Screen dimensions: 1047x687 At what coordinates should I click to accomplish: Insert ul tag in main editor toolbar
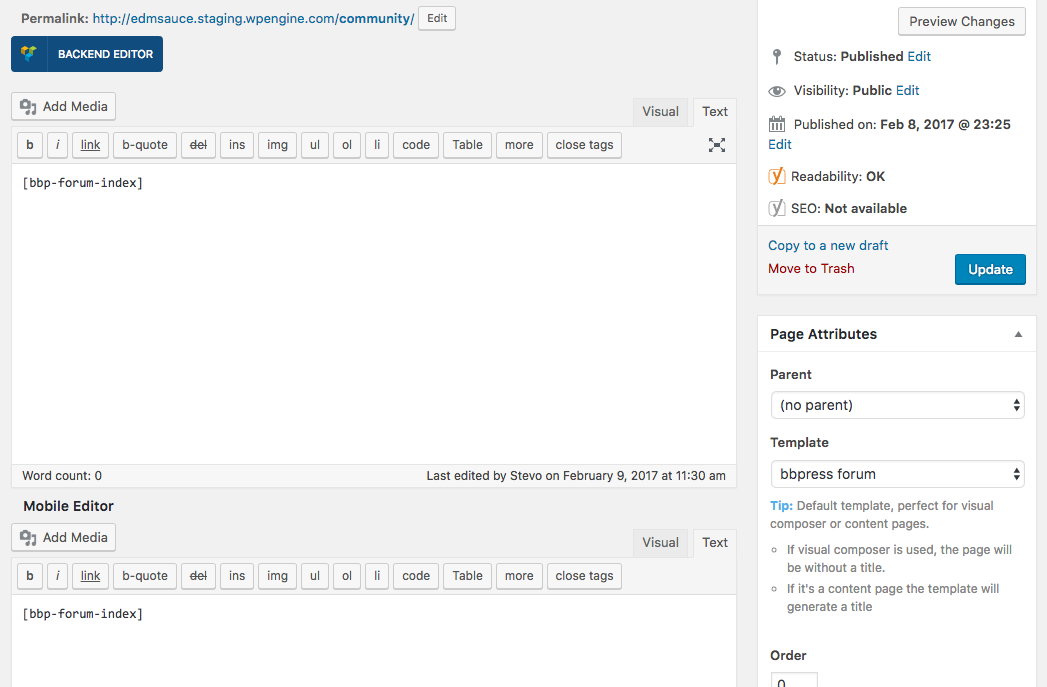pyautogui.click(x=315, y=145)
